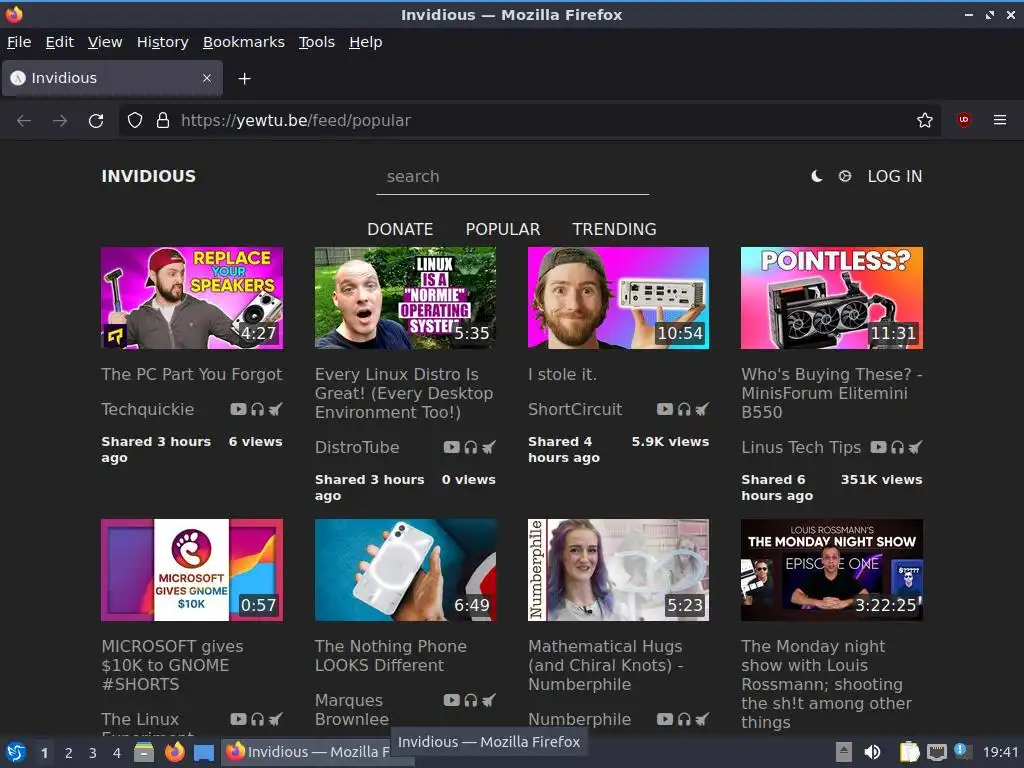The width and height of the screenshot is (1024, 768).
Task: Open the Monday Night Show thumbnail
Action: click(832, 569)
